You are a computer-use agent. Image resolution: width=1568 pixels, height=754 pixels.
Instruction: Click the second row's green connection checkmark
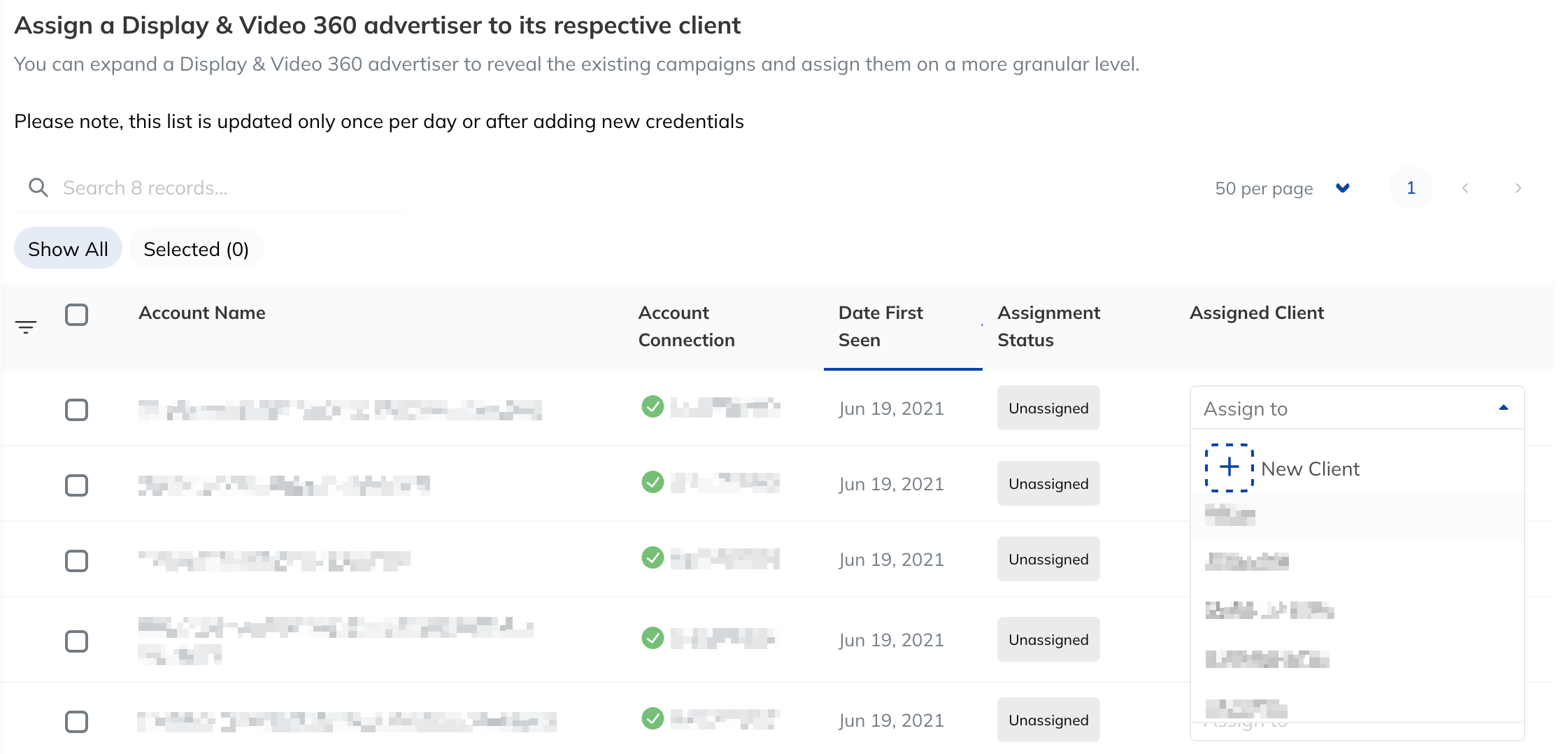pos(653,482)
